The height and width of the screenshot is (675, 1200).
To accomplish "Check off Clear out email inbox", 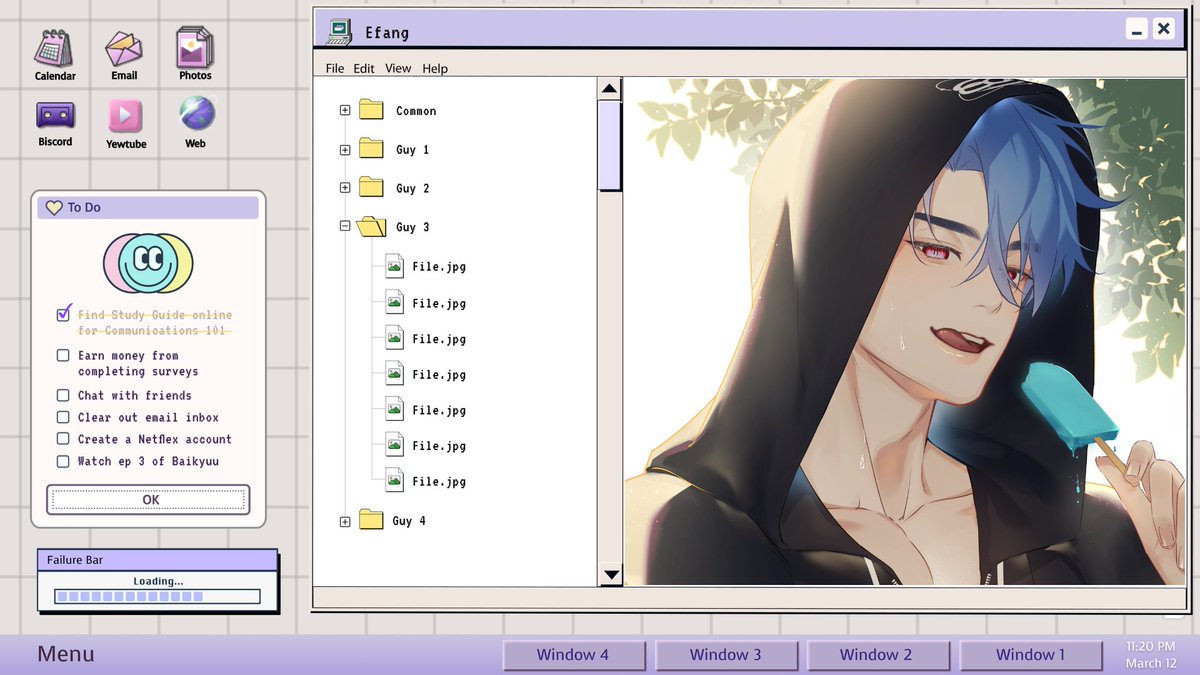I will pos(63,417).
